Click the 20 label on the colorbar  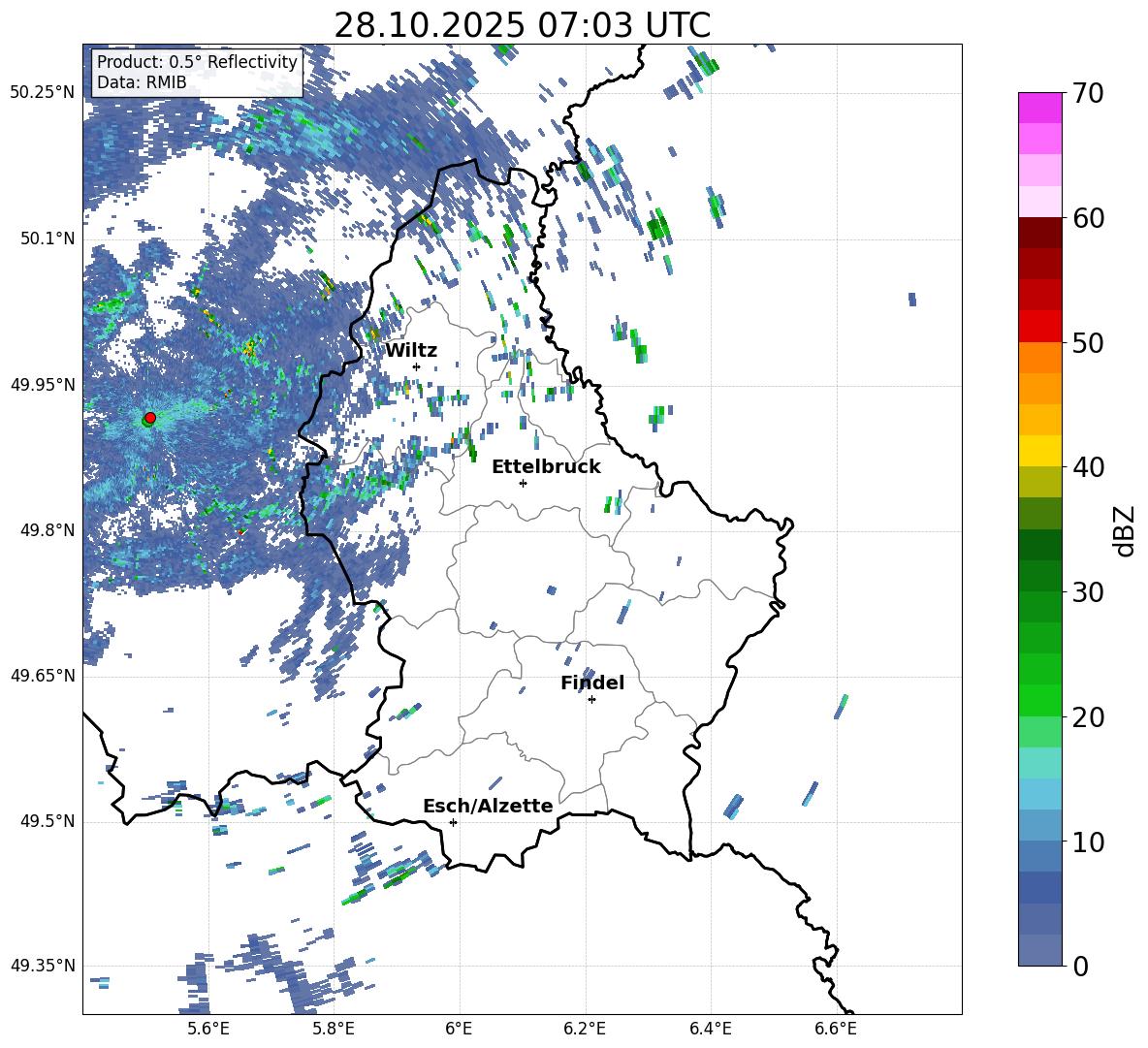pyautogui.click(x=1087, y=717)
